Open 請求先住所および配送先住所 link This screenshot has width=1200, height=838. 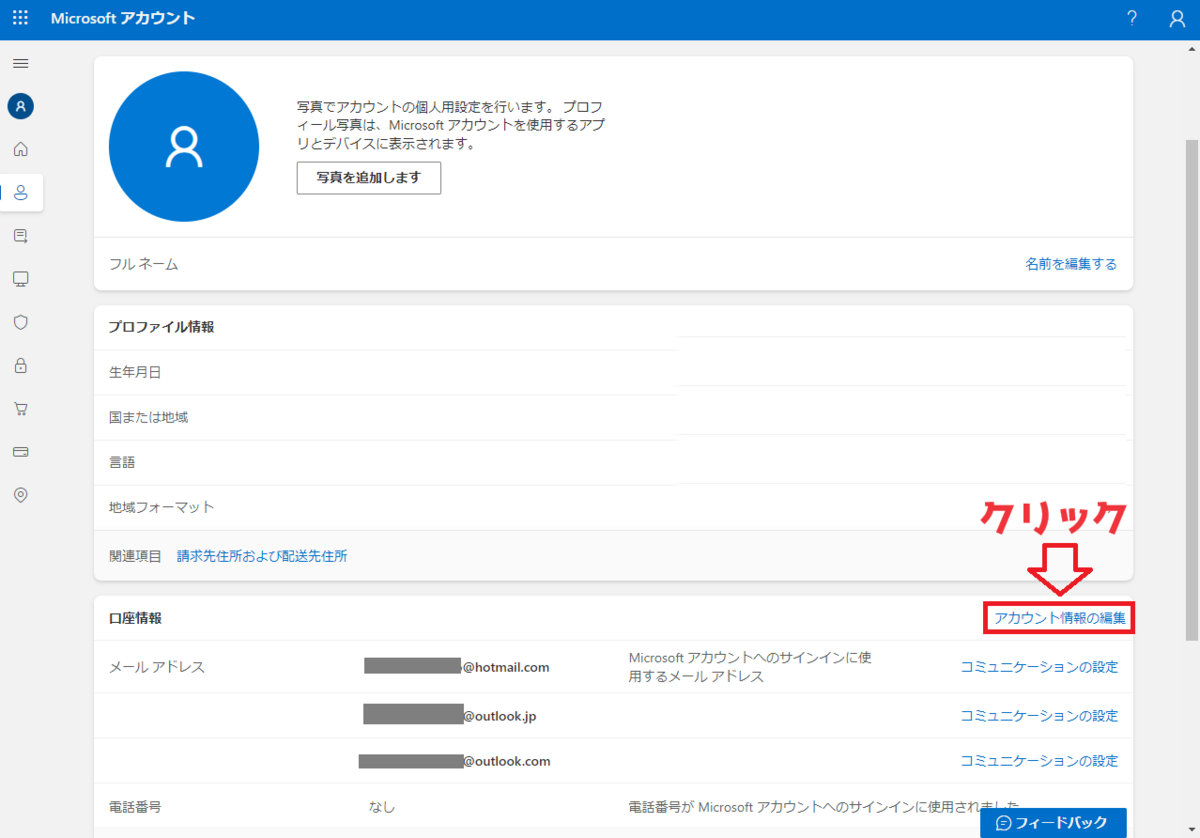coord(262,556)
